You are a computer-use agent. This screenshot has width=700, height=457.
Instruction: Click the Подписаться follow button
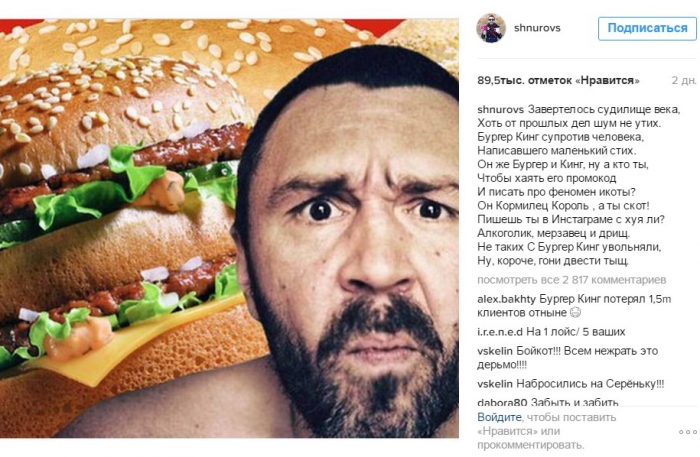(647, 29)
